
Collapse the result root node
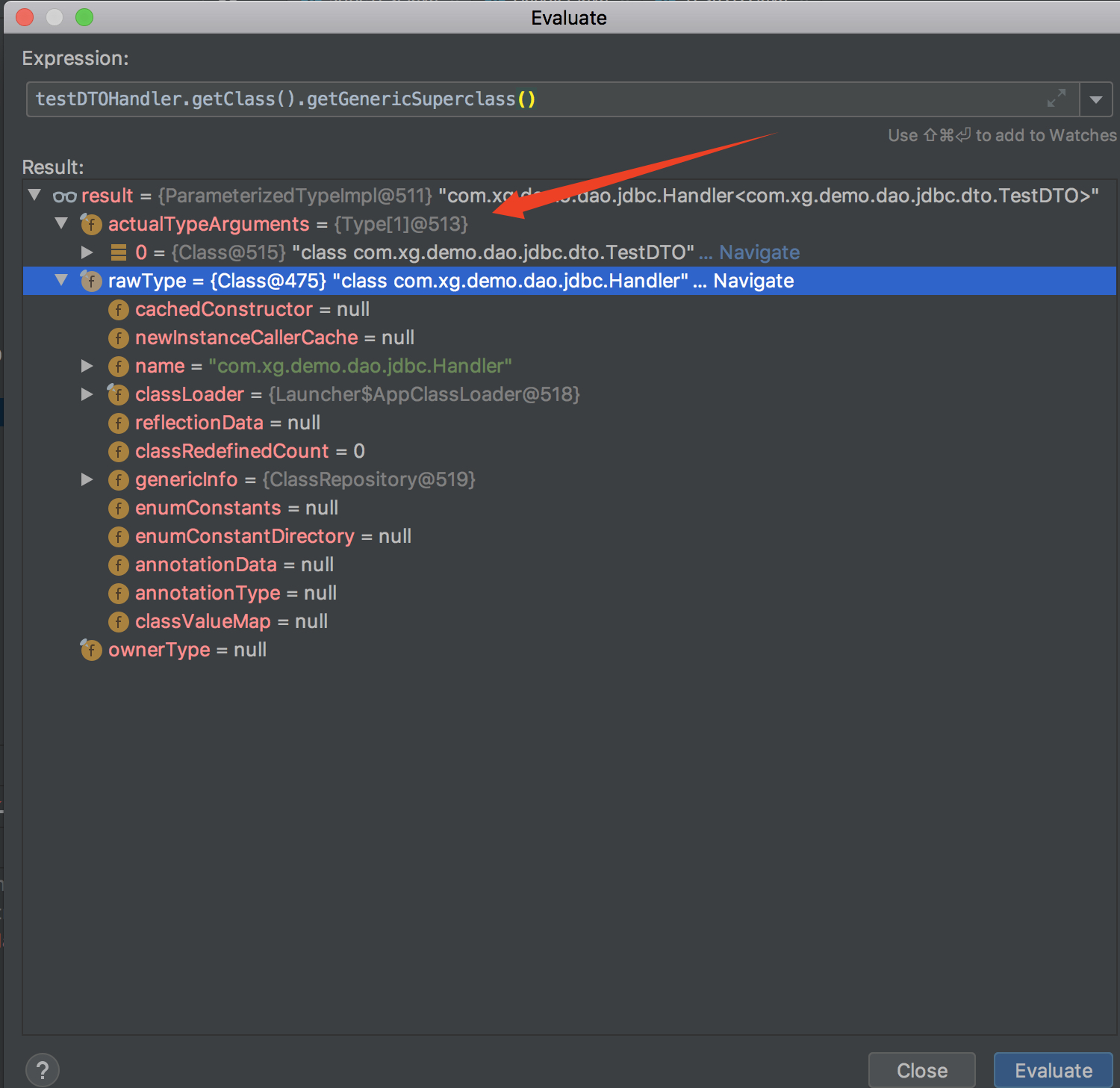(x=34, y=195)
